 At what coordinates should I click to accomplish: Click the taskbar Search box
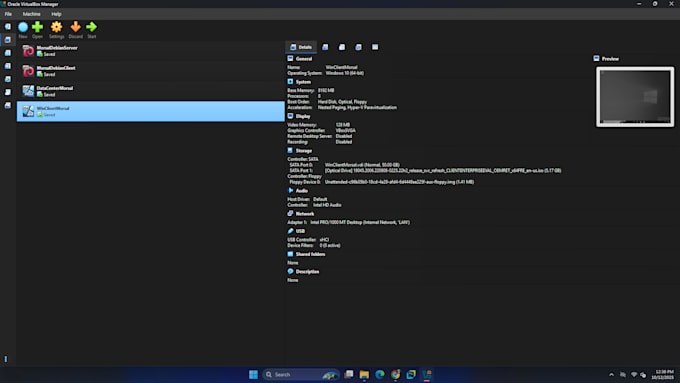pos(301,374)
